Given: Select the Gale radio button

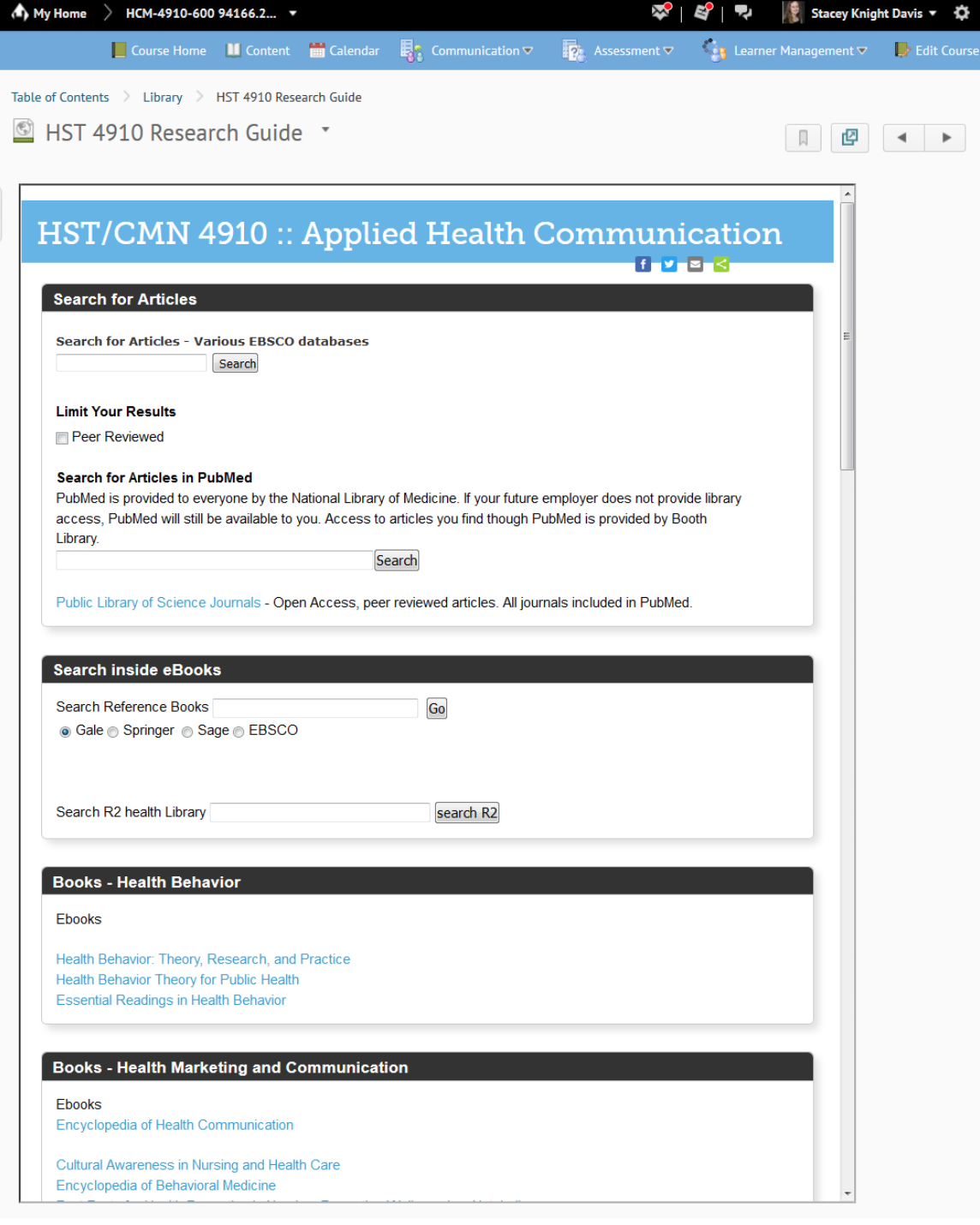Looking at the screenshot, I should 65,732.
